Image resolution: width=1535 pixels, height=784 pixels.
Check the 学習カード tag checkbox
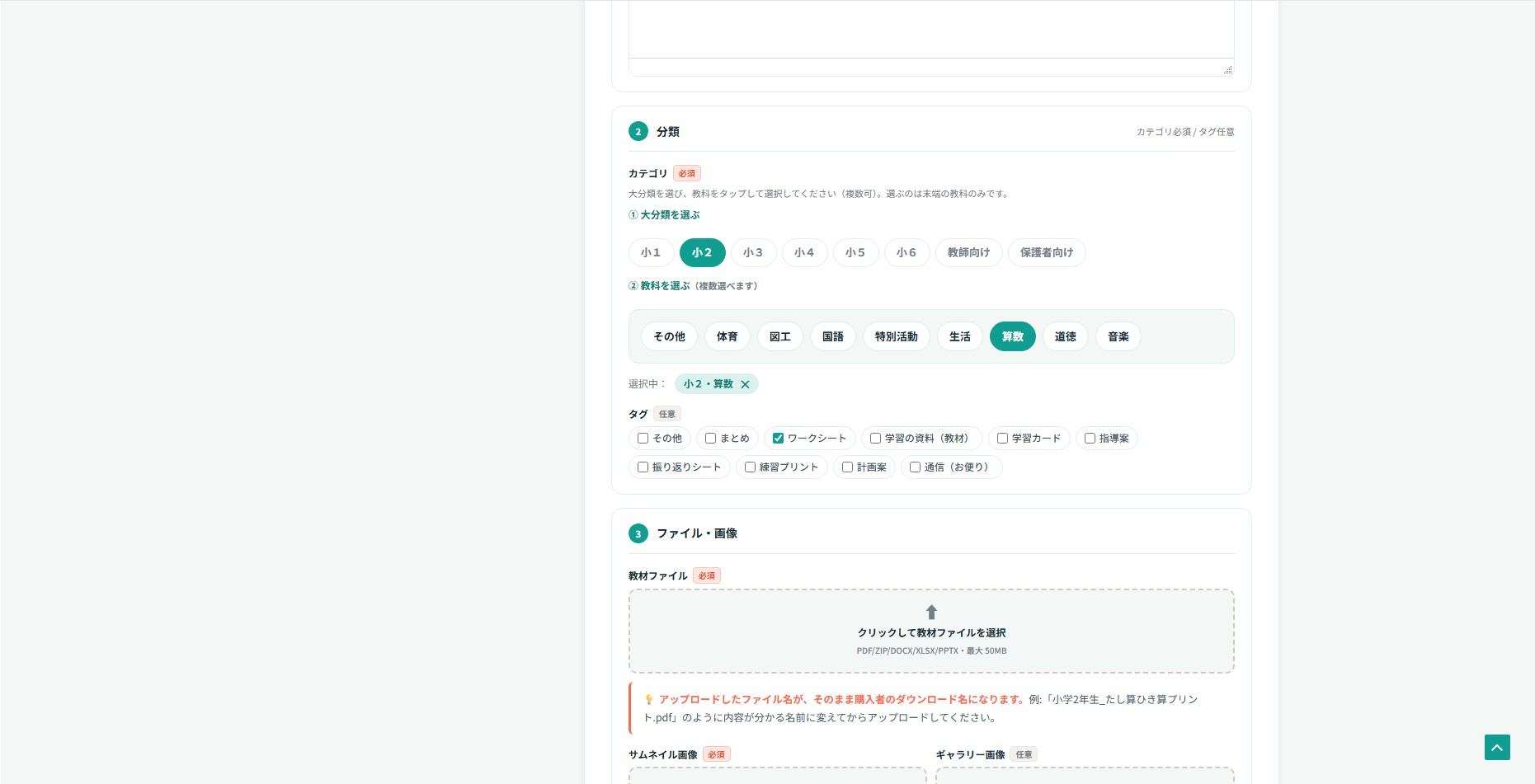(x=1002, y=439)
